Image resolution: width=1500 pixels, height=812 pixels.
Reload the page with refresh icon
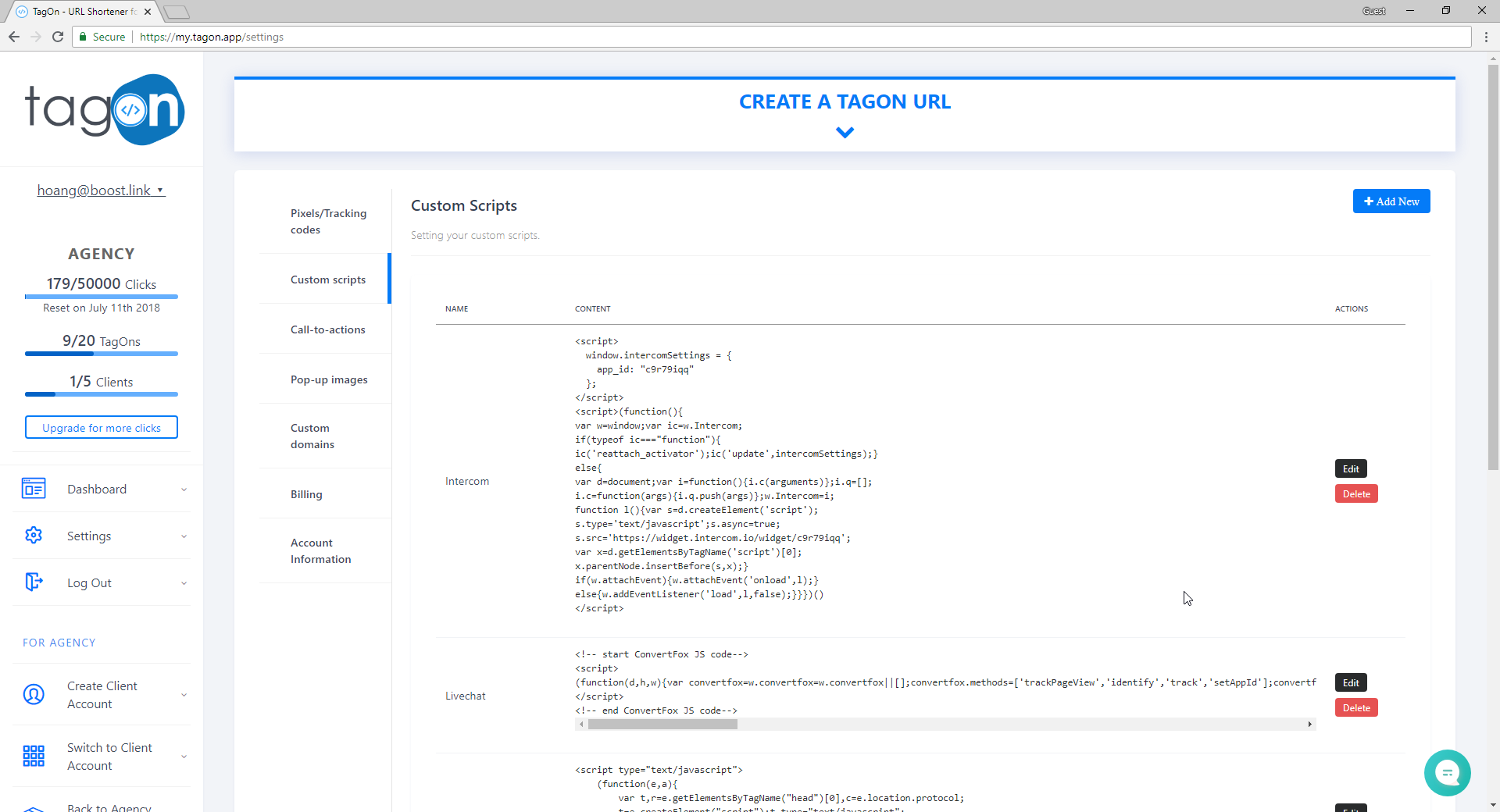point(58,37)
